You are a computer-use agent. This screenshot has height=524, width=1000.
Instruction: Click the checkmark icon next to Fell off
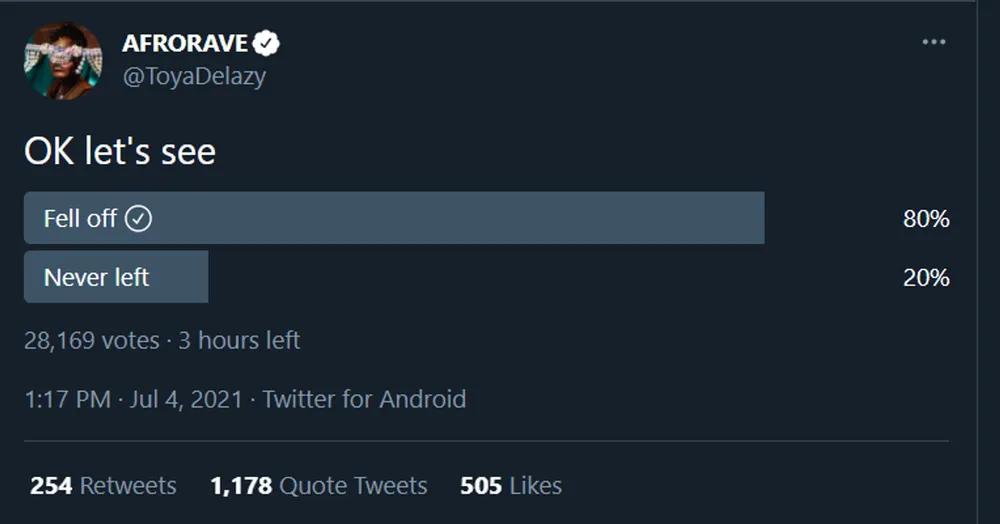pos(139,219)
